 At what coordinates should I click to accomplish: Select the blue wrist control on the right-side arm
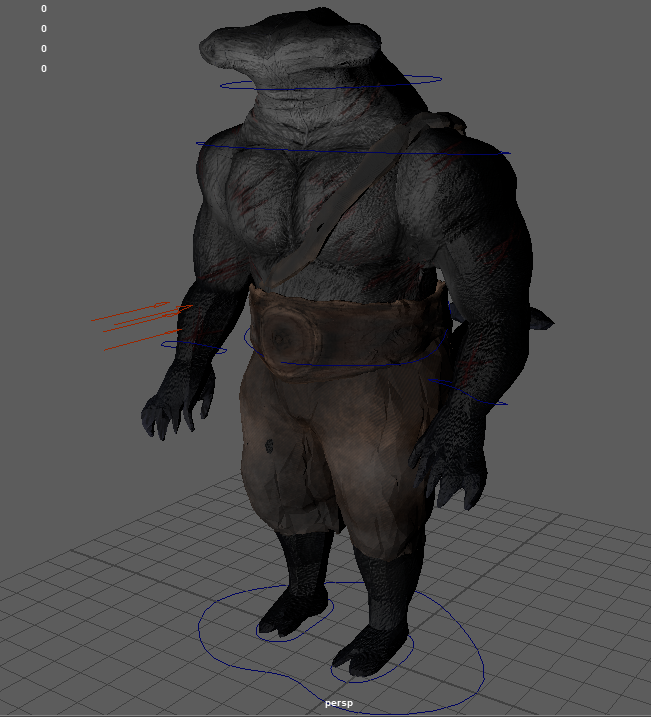click(490, 402)
